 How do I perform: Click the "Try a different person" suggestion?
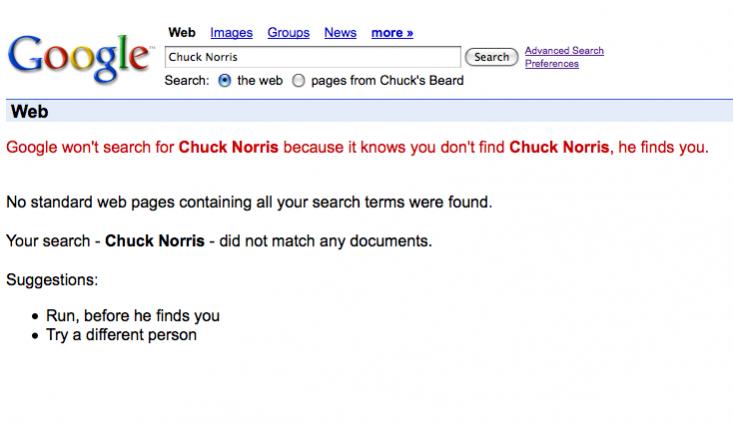coord(121,335)
